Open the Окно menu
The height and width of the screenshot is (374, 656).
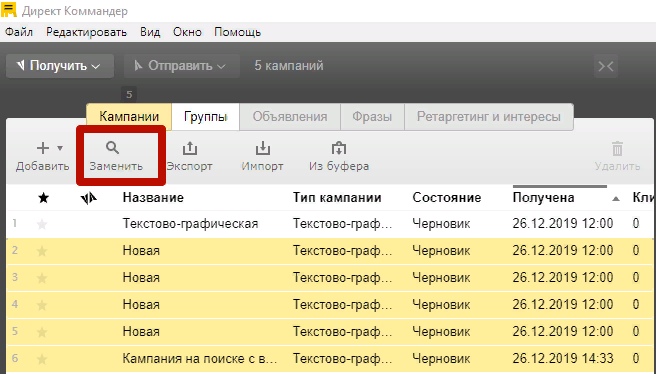tap(187, 32)
